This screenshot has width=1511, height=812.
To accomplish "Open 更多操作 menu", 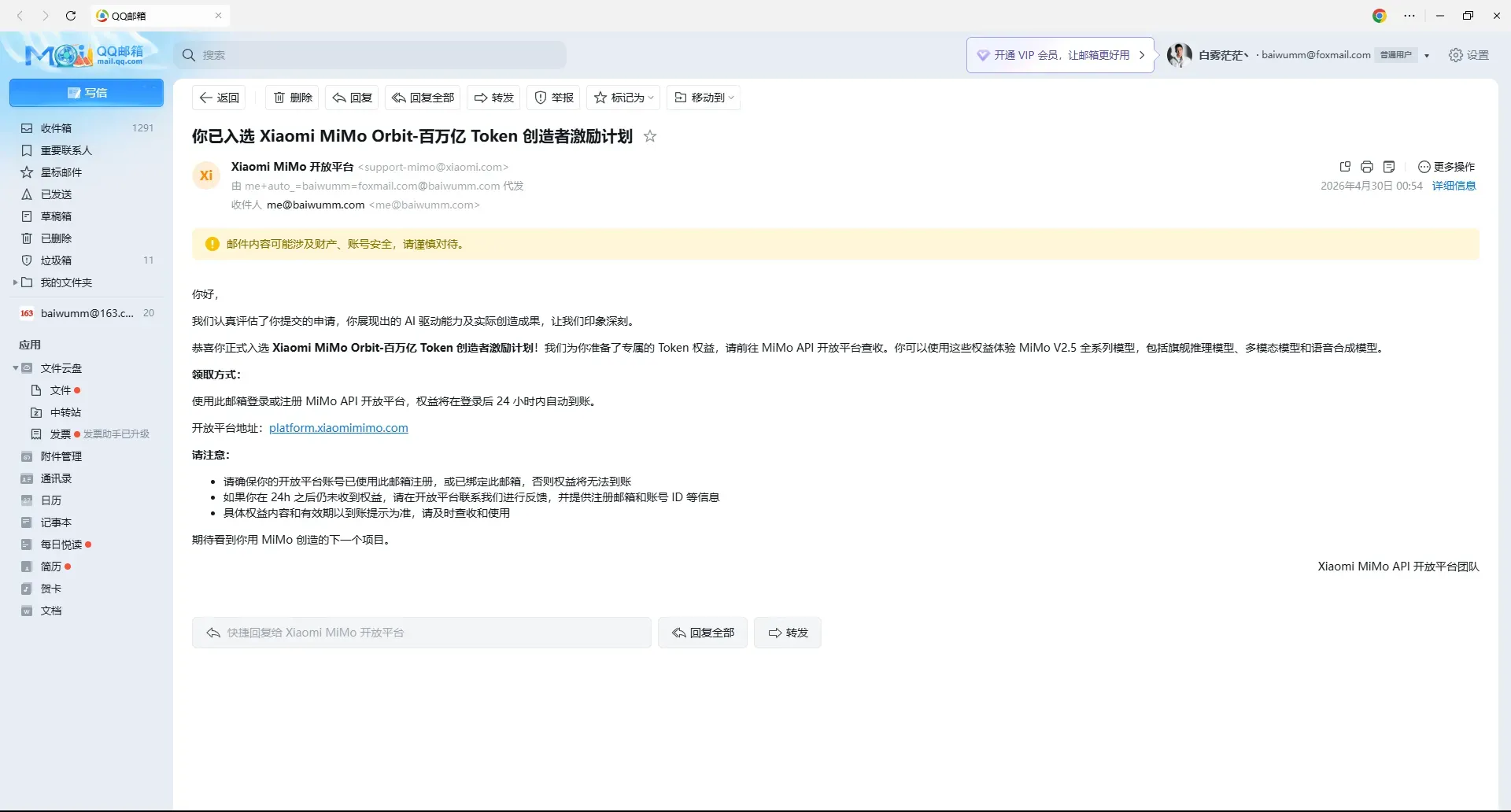I will click(1446, 167).
